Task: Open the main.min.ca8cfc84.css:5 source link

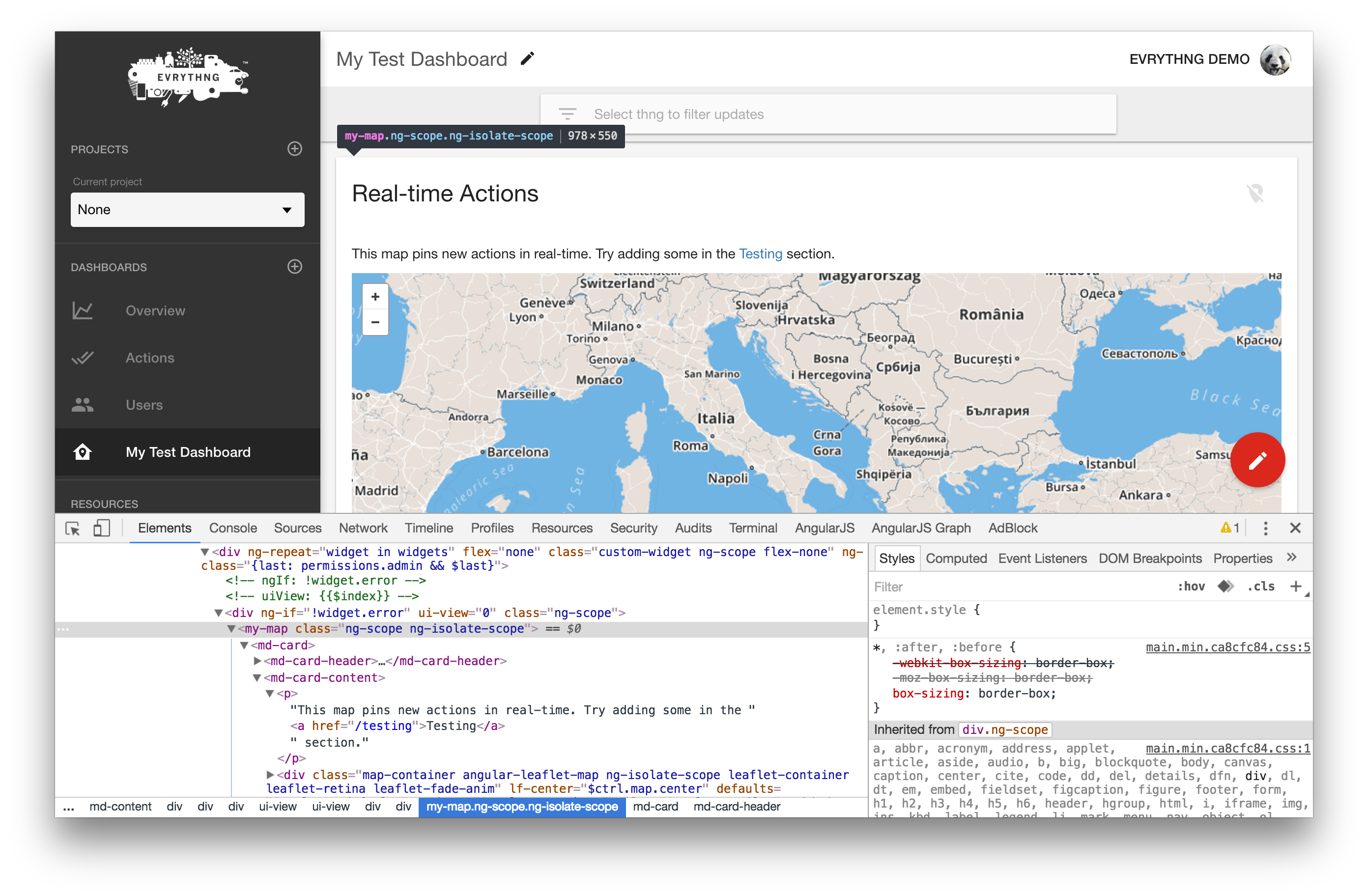Action: (x=1228, y=647)
